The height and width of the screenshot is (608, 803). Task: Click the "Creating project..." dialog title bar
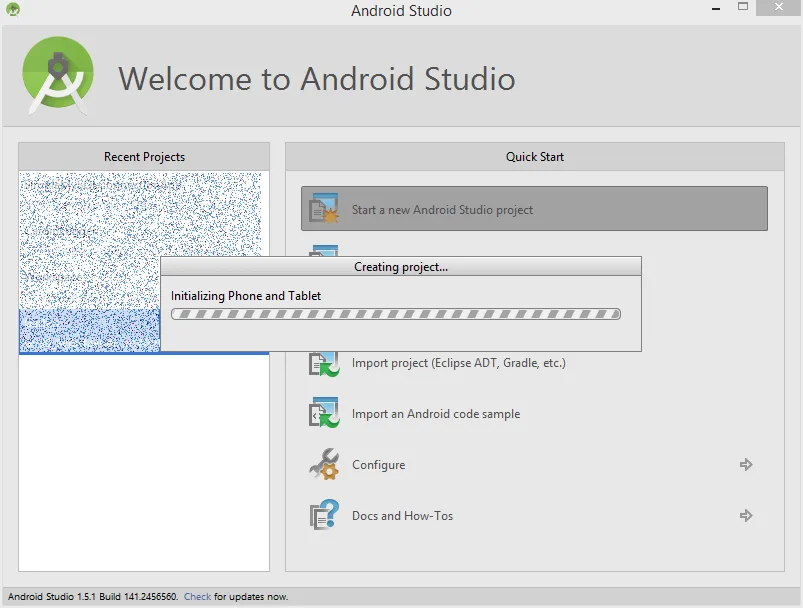(x=400, y=267)
